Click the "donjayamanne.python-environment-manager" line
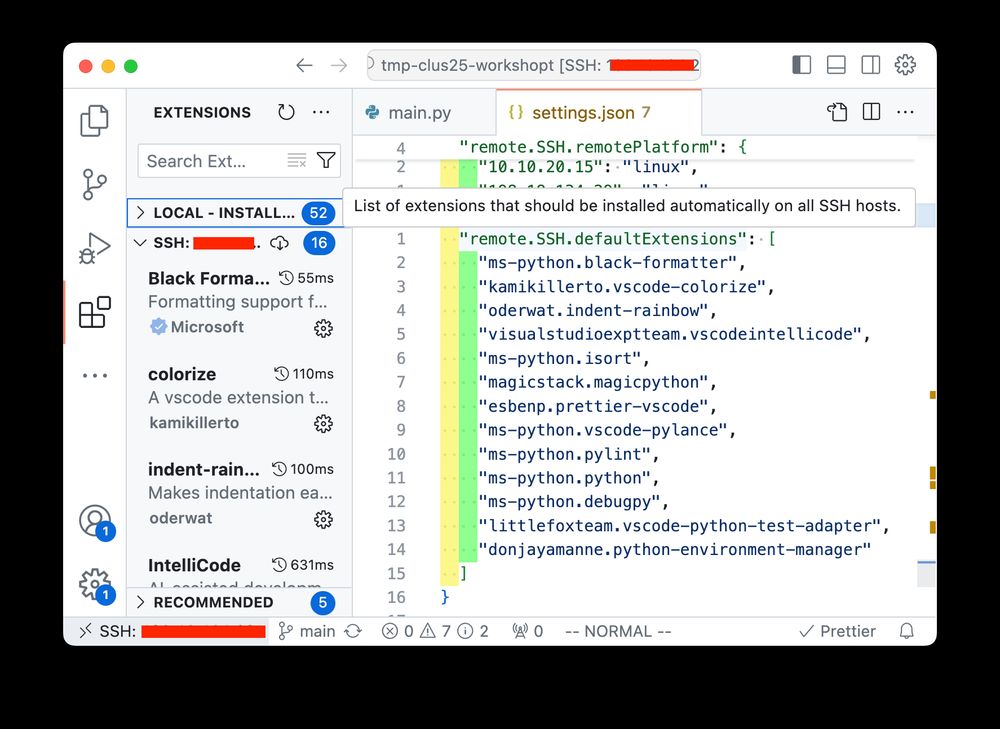 pyautogui.click(x=675, y=550)
